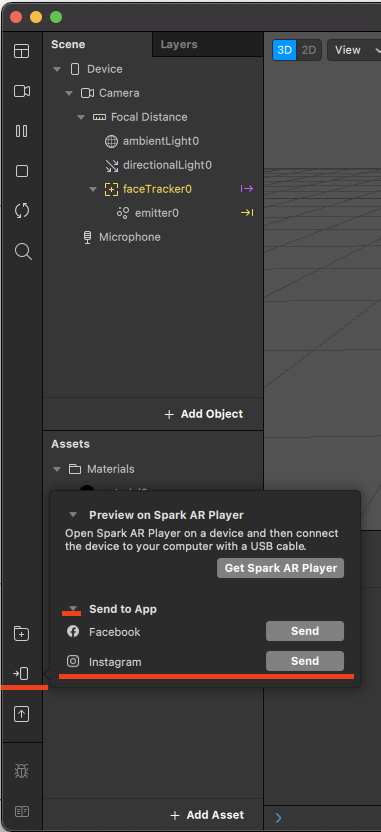Switch to the Layers tab
This screenshot has height=832, width=381.
click(179, 45)
